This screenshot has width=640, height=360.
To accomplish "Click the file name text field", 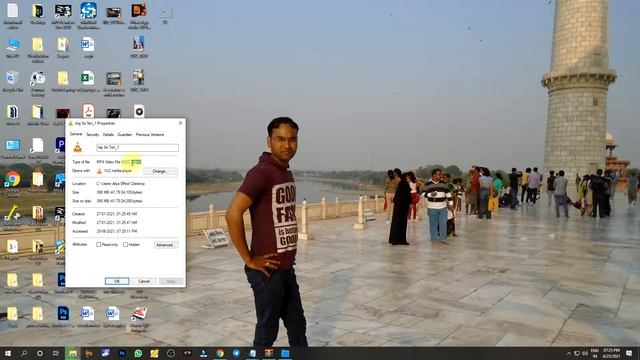I will tap(137, 147).
